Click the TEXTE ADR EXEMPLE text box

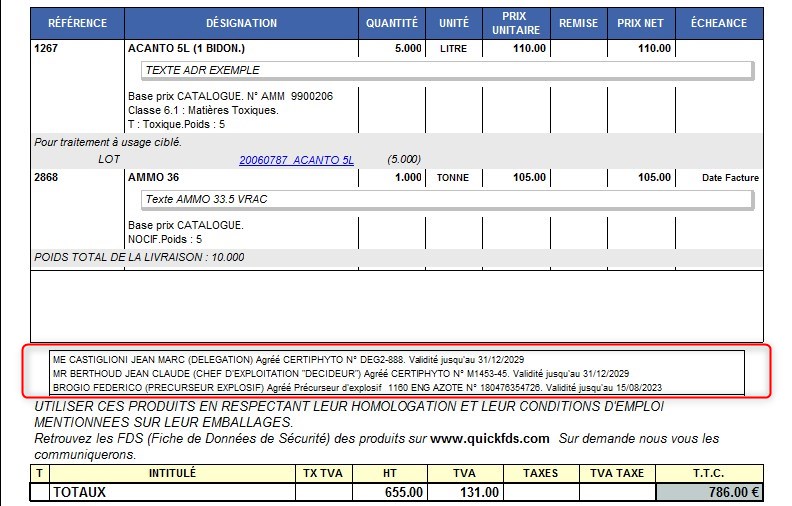[445, 70]
